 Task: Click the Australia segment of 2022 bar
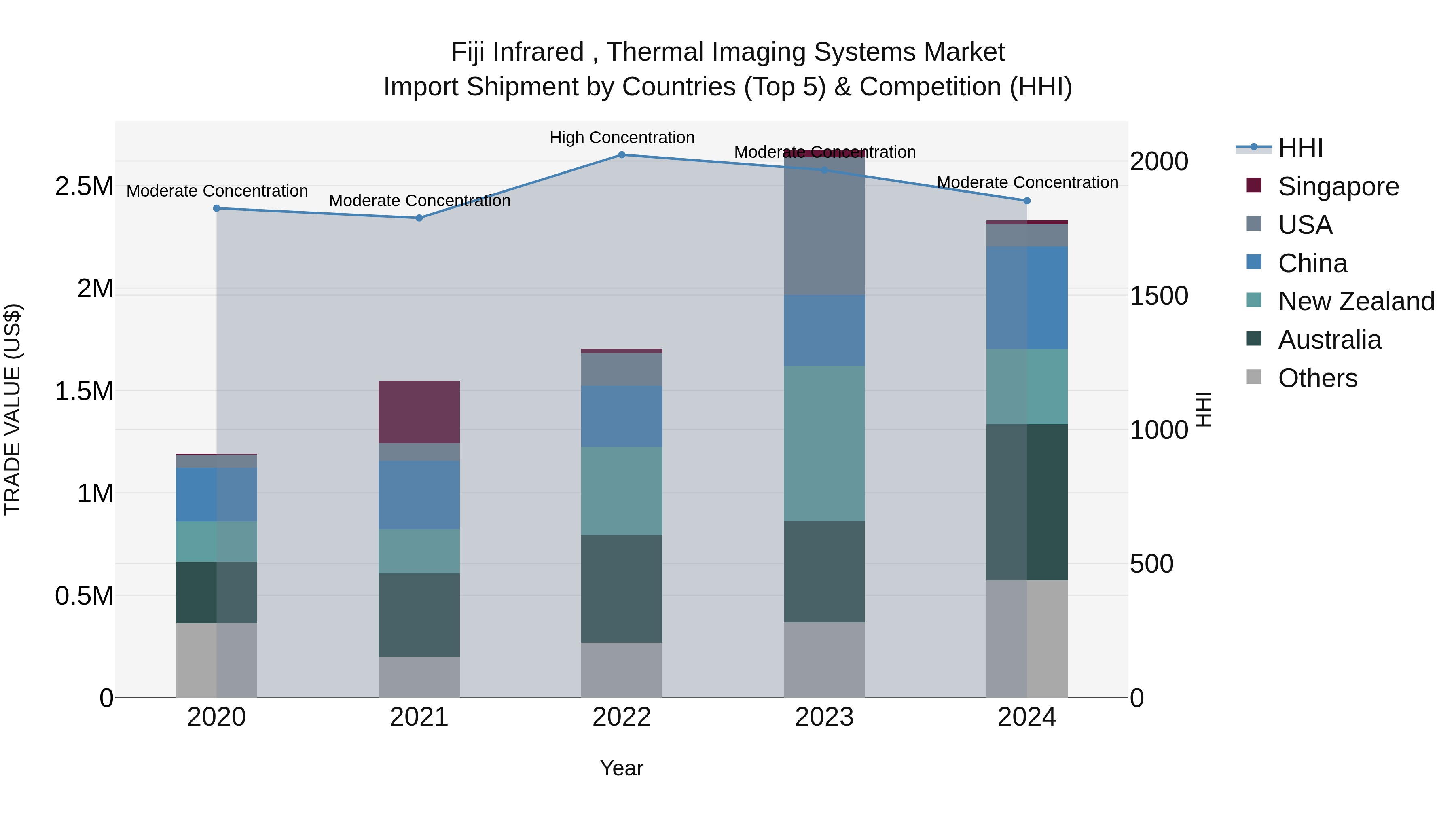(621, 588)
